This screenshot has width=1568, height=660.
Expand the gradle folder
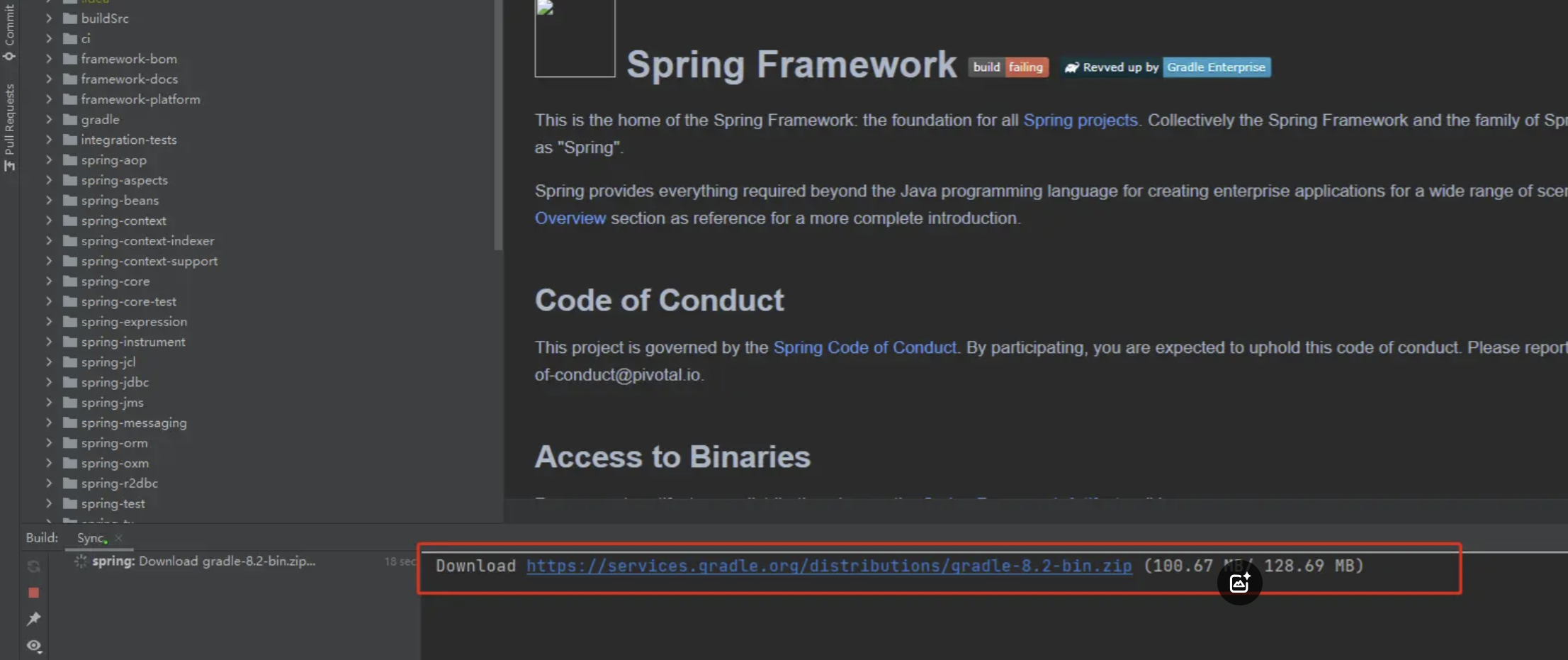coord(49,119)
